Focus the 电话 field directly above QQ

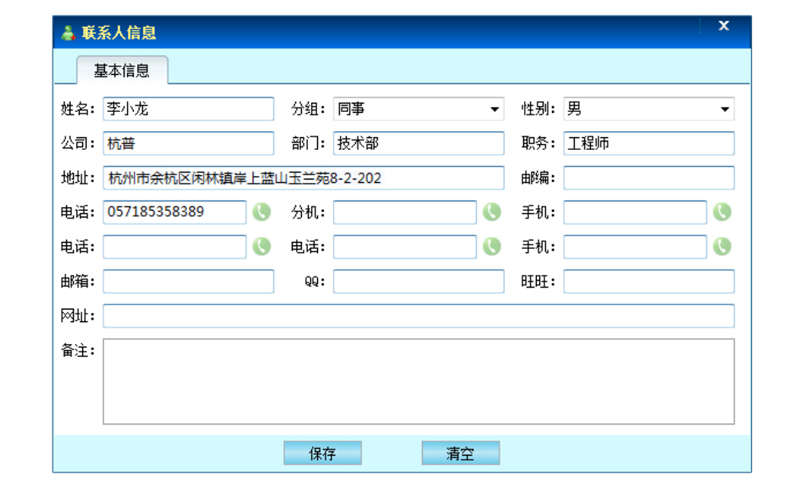[405, 247]
